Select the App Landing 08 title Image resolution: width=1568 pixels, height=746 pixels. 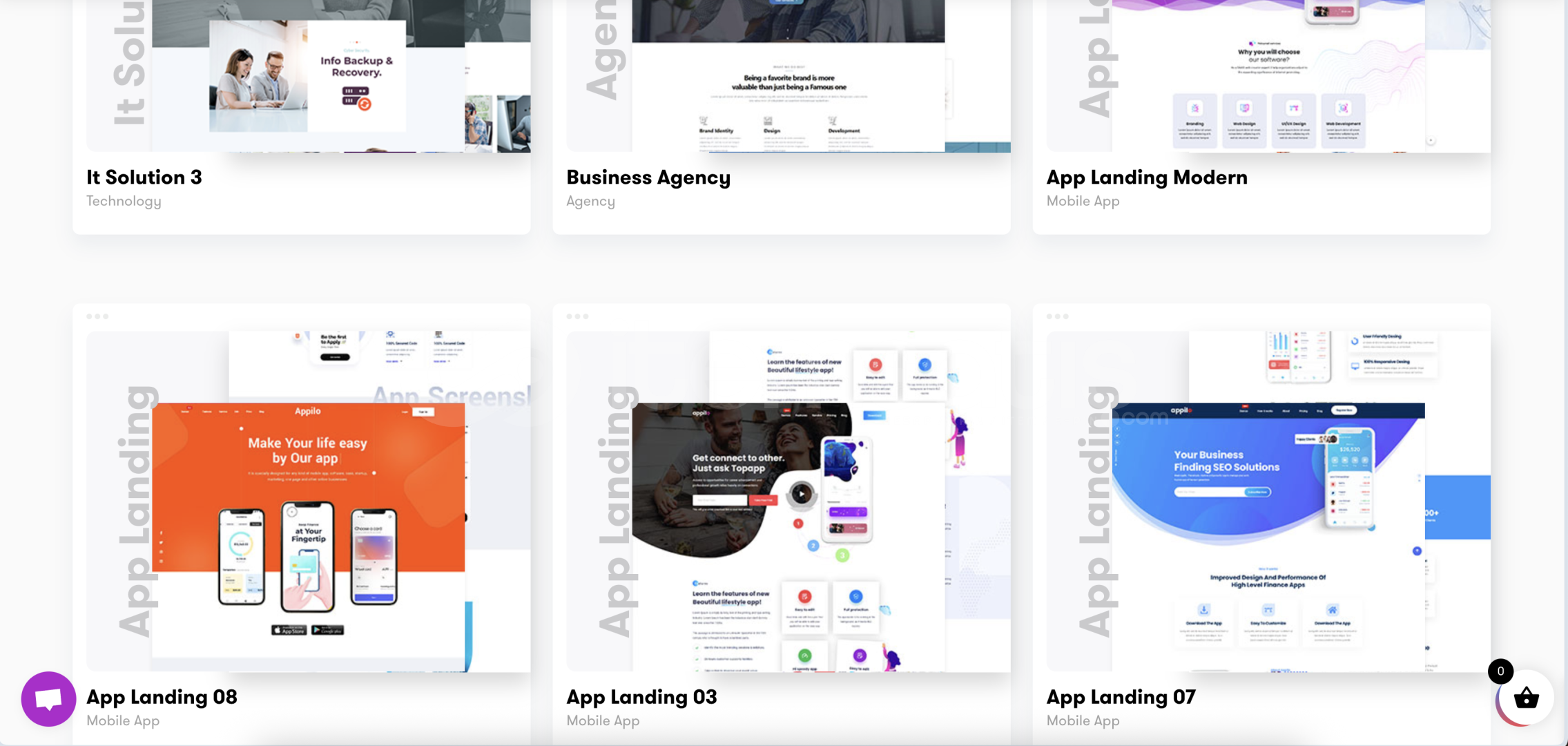pos(162,697)
